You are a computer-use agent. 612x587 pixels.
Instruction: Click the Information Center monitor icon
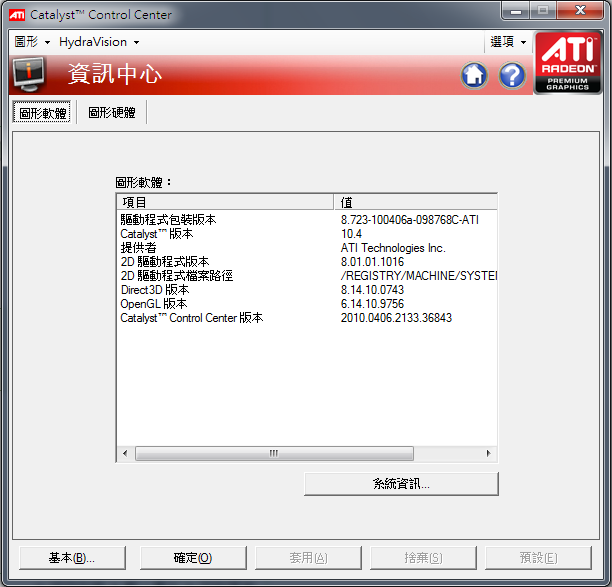pos(28,74)
